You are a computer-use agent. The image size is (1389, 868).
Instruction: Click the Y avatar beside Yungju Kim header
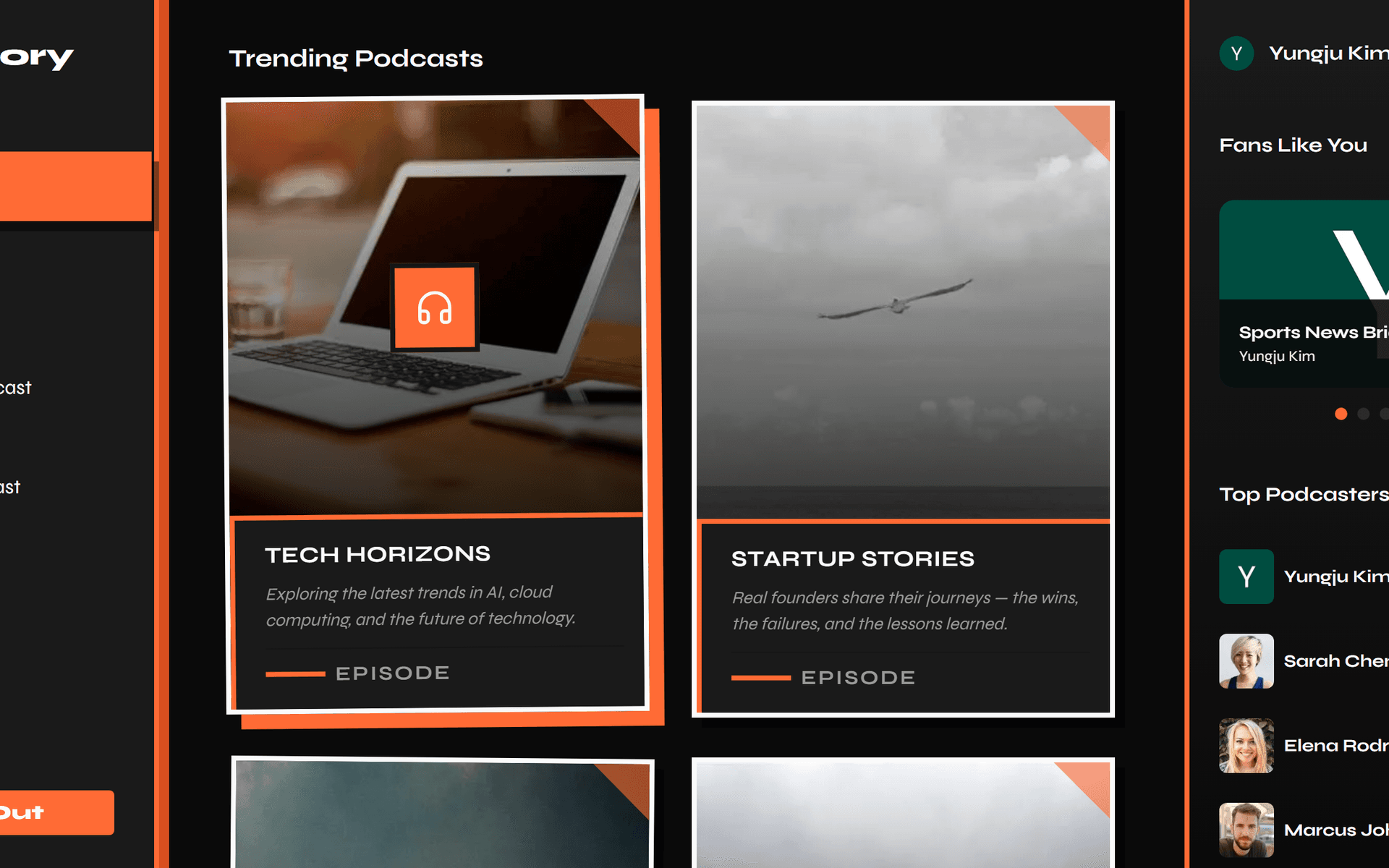pos(1236,54)
